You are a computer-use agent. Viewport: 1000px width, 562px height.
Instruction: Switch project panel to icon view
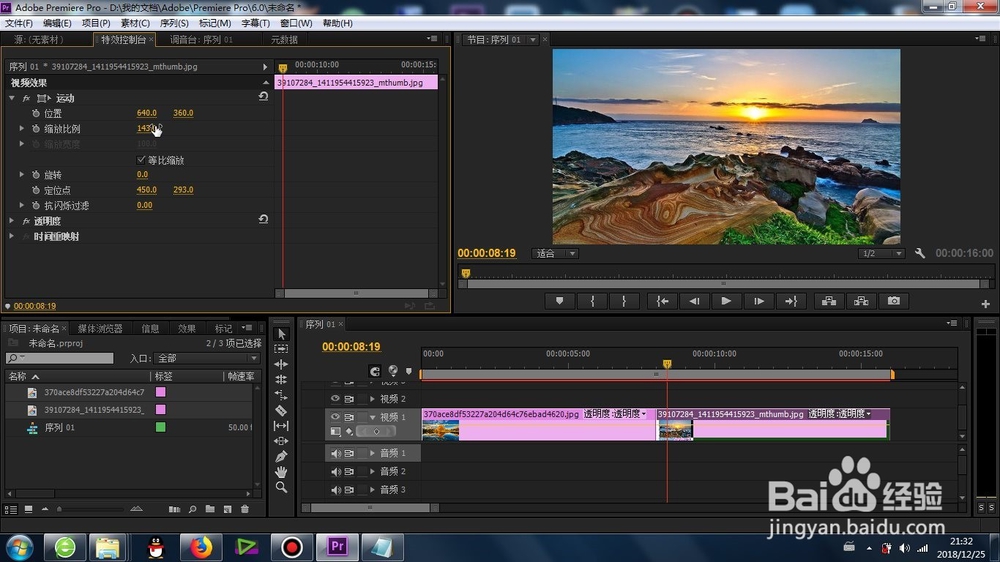click(28, 509)
